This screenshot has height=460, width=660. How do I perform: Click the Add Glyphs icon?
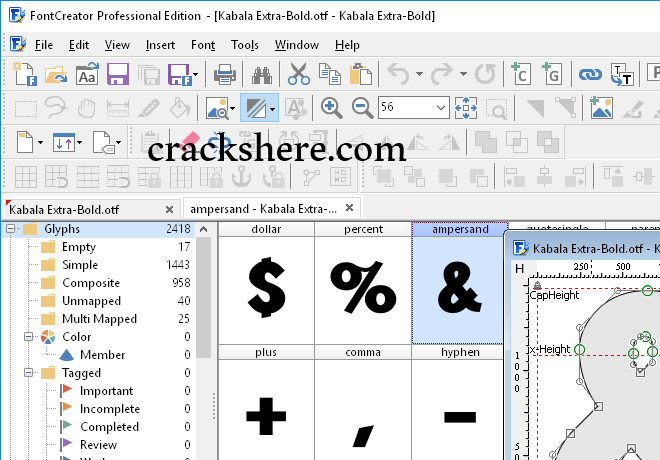[552, 74]
